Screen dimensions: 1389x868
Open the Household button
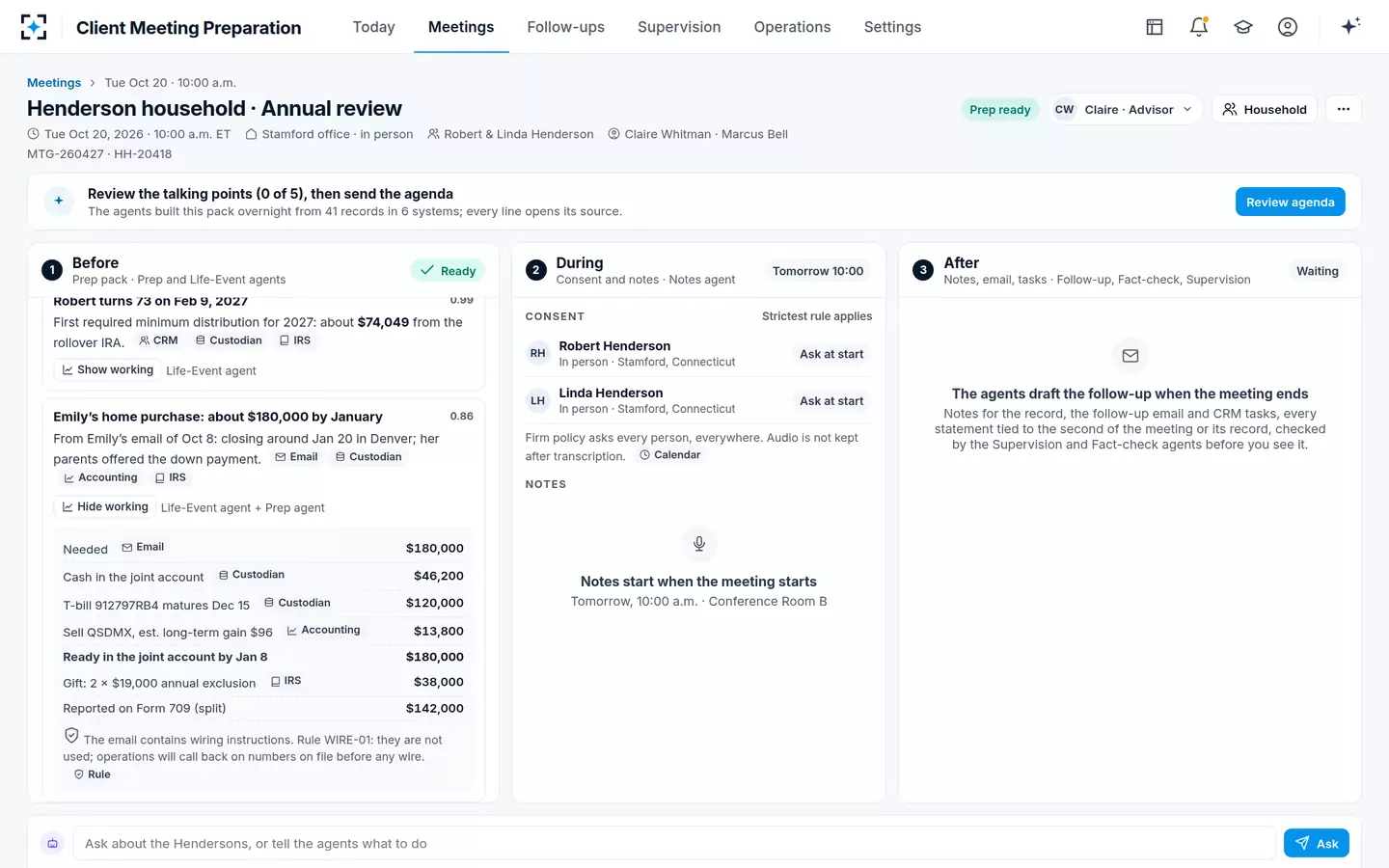(1265, 109)
